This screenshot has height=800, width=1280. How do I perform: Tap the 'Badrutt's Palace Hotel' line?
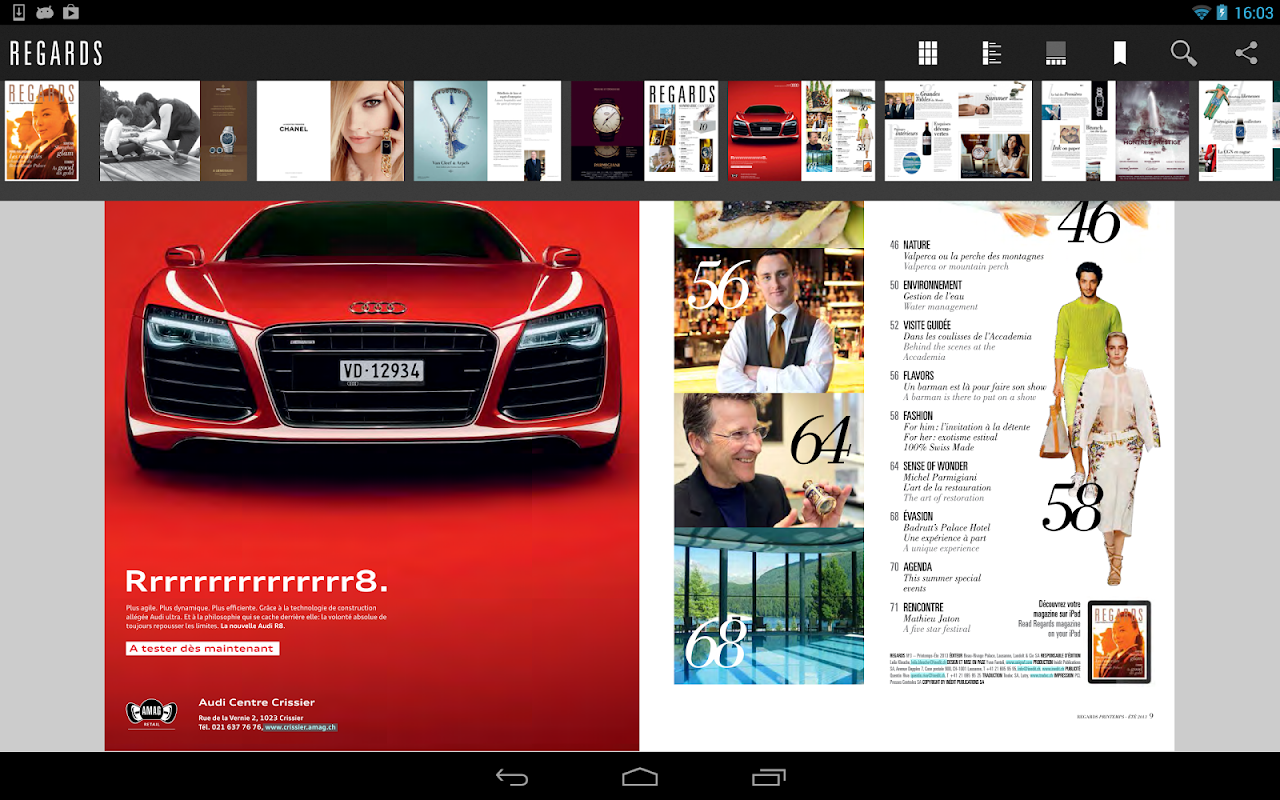(x=947, y=528)
